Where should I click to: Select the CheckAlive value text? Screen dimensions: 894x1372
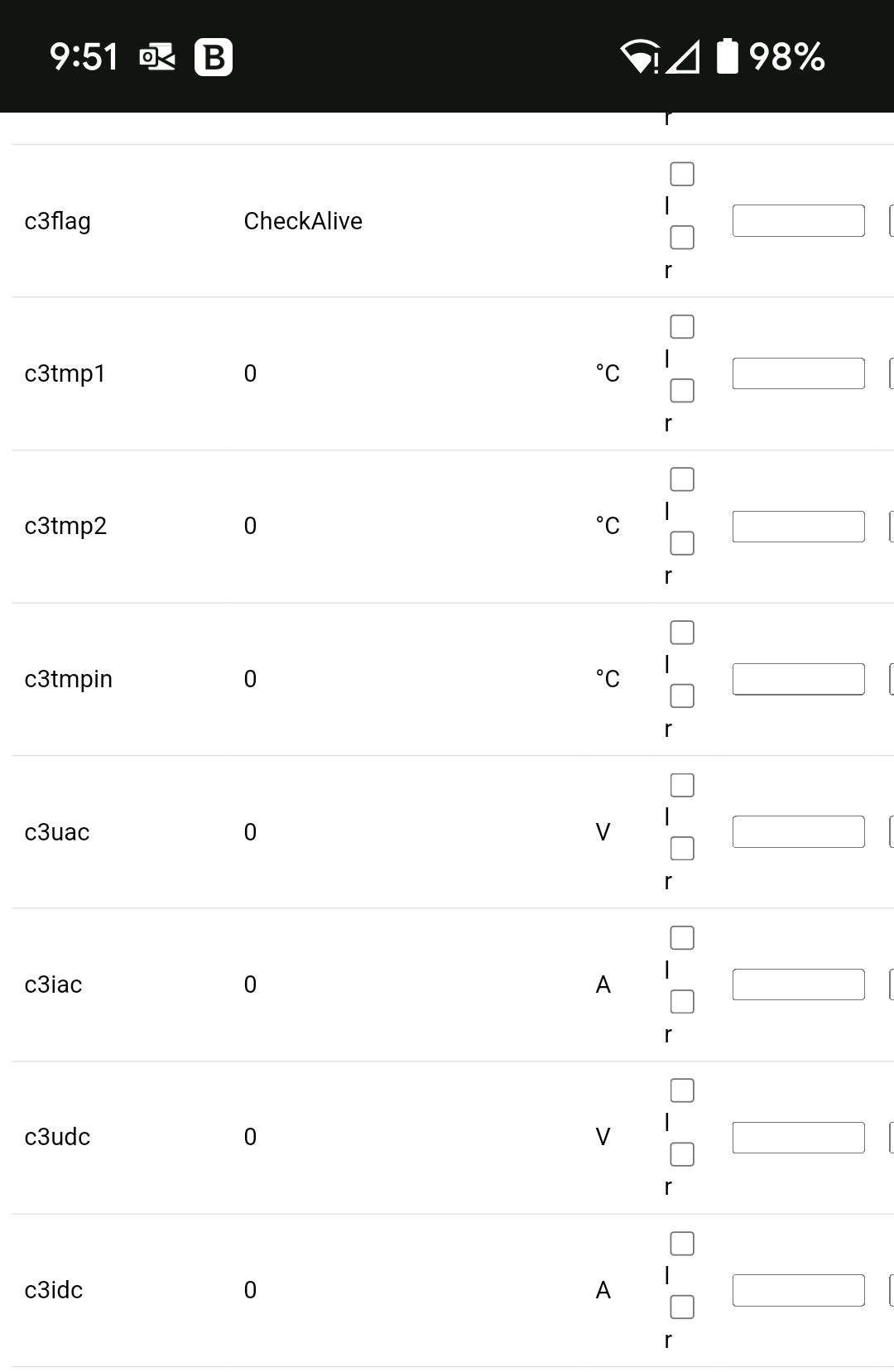point(303,221)
